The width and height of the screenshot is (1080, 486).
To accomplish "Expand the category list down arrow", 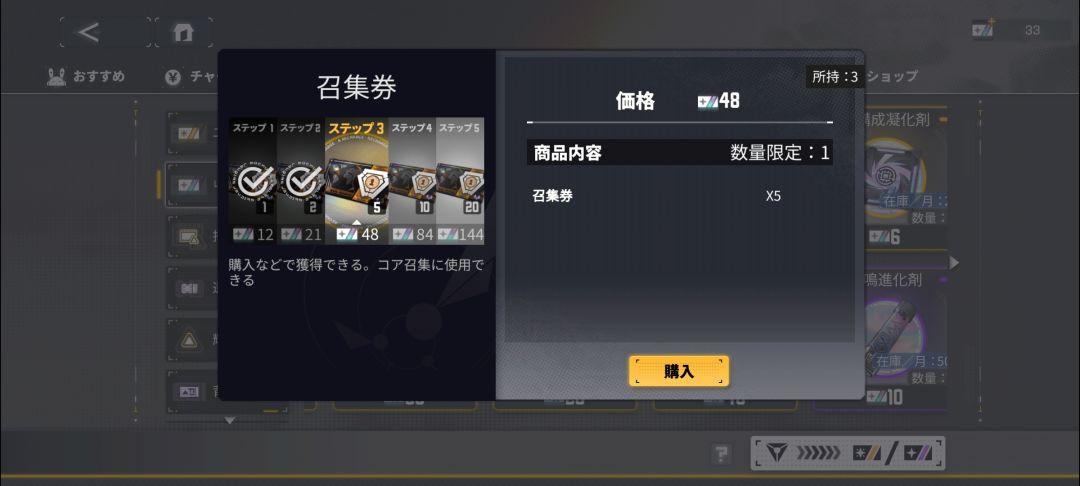I will pyautogui.click(x=230, y=420).
